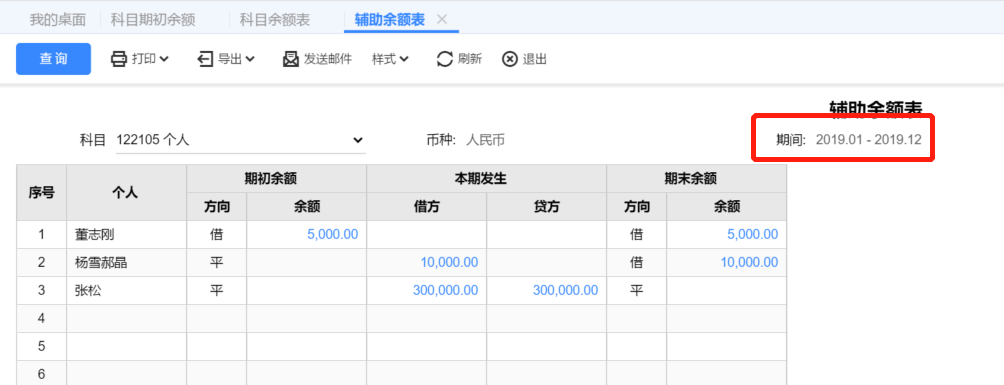The image size is (1004, 385).
Task: Click row number 6 cell
Action: click(x=41, y=373)
